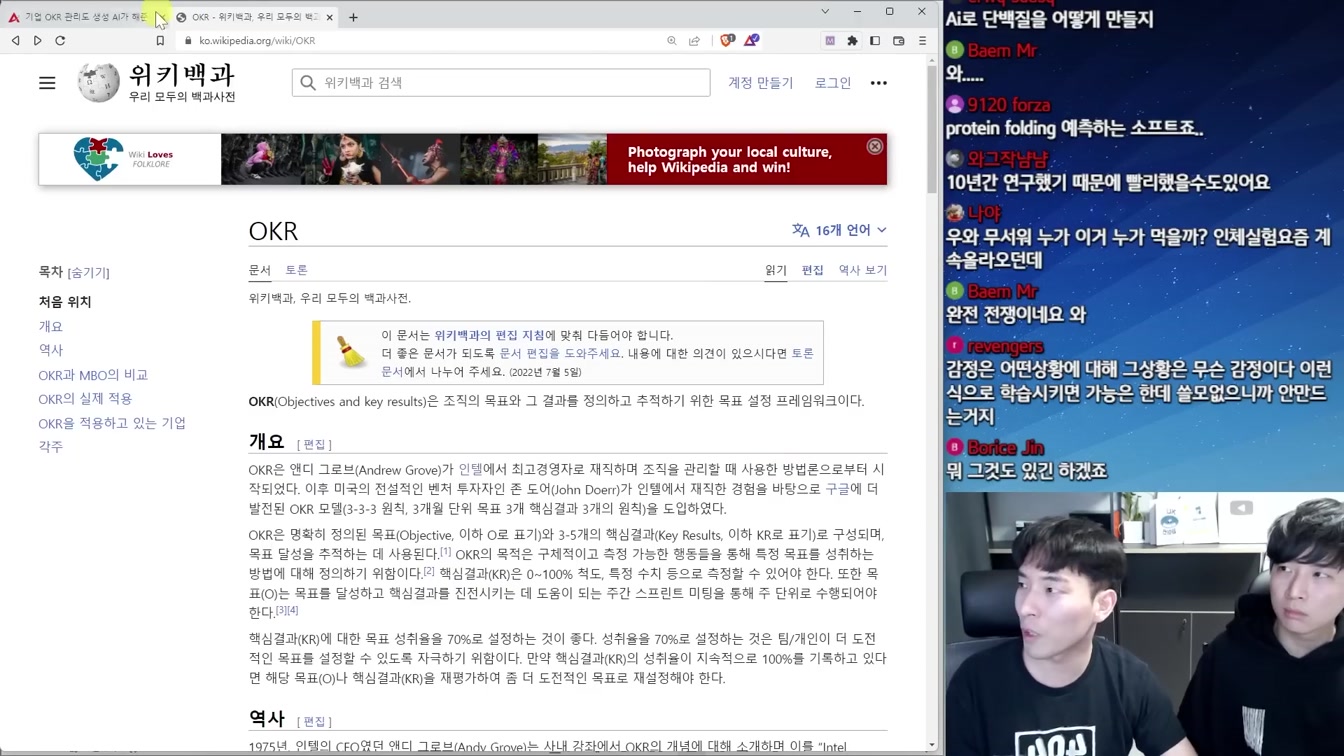Click the language translate icon beside 16개 언어
The image size is (1344, 756).
click(x=801, y=230)
